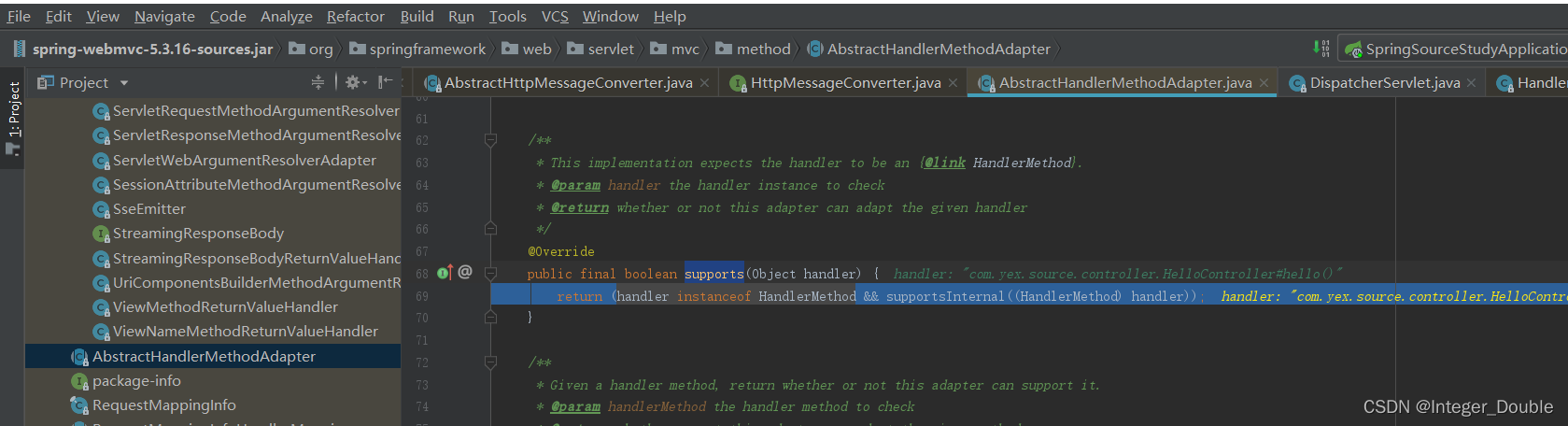
Task: Click the method breadcrumb folder
Action: click(753, 49)
